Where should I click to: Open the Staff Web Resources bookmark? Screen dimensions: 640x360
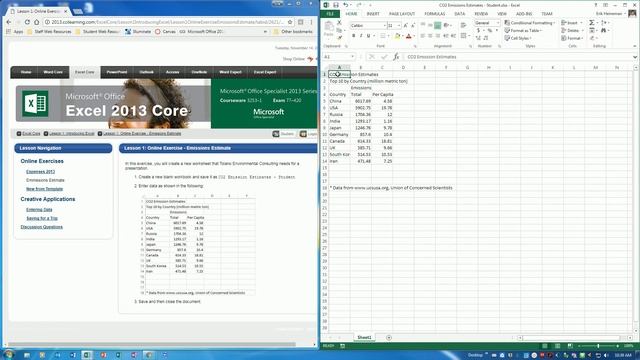[x=49, y=32]
